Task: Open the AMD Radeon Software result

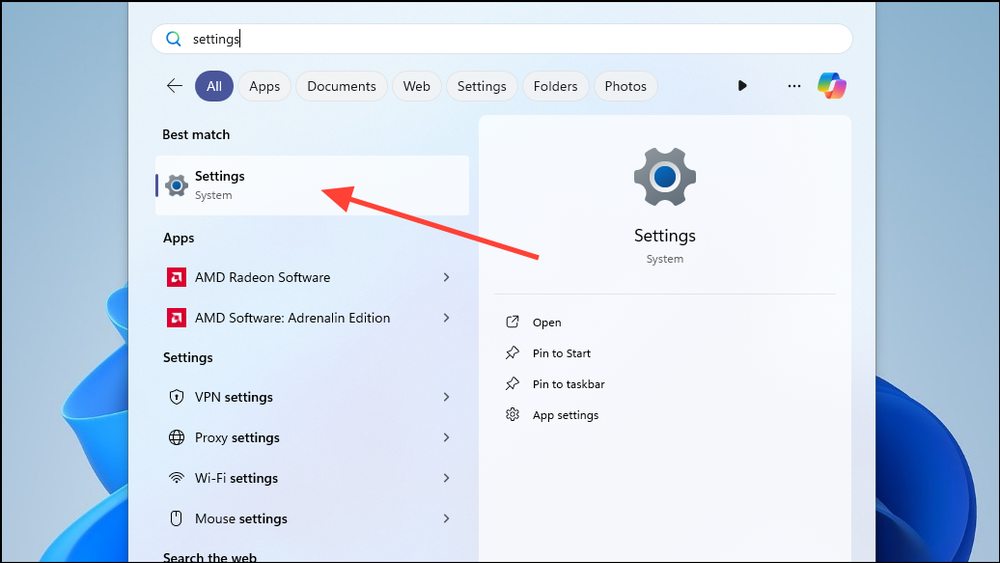Action: click(312, 277)
